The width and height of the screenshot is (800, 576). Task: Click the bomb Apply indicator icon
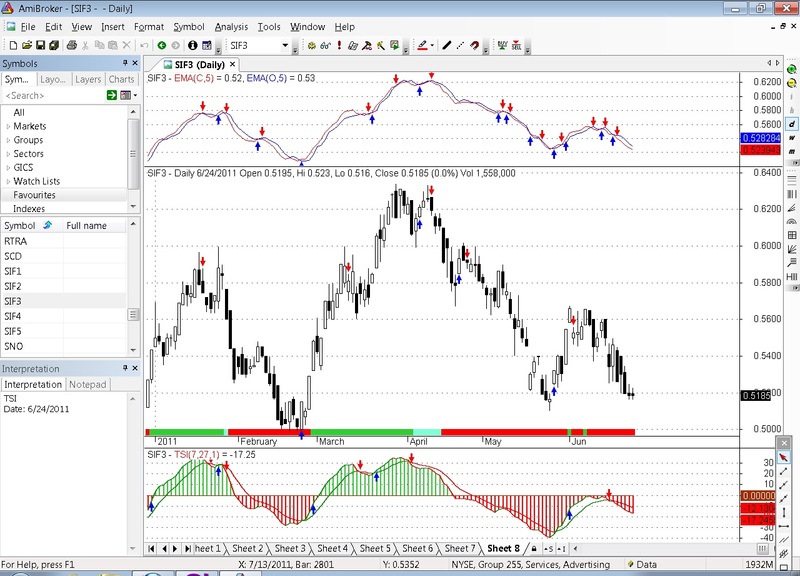click(312, 45)
